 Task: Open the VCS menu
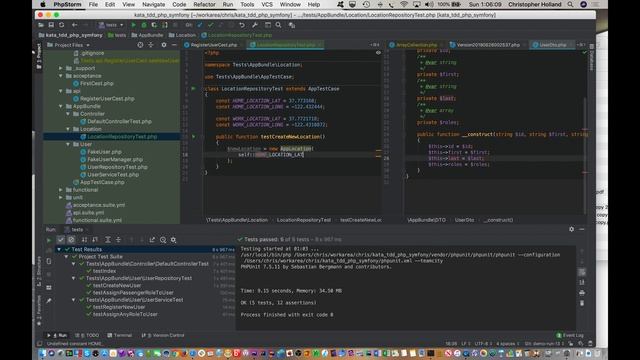coord(267,4)
